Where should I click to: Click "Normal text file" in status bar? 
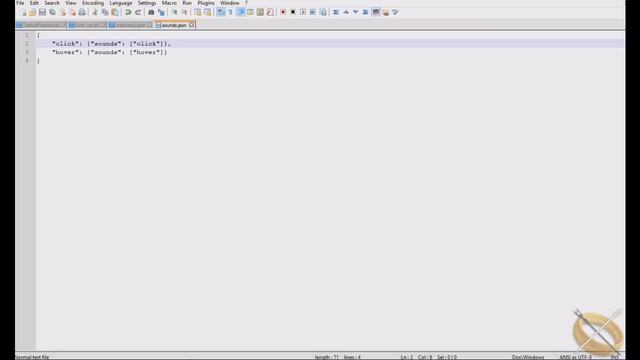[32, 357]
